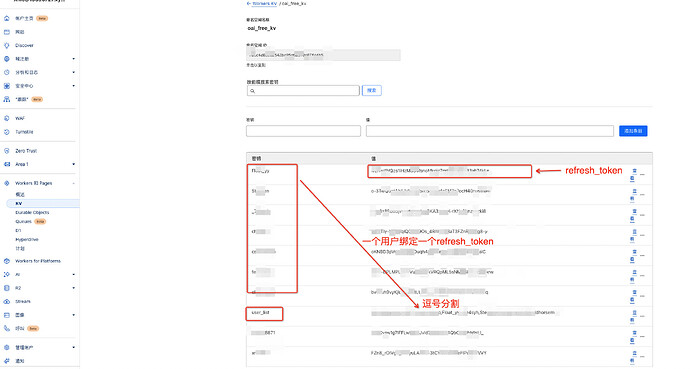Expand the R2 menu arrow
This screenshot has height=369, width=690.
73,288
